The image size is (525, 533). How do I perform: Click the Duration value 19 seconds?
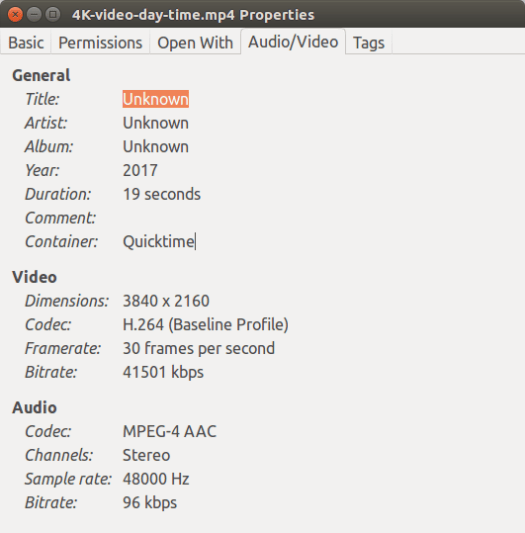[162, 194]
